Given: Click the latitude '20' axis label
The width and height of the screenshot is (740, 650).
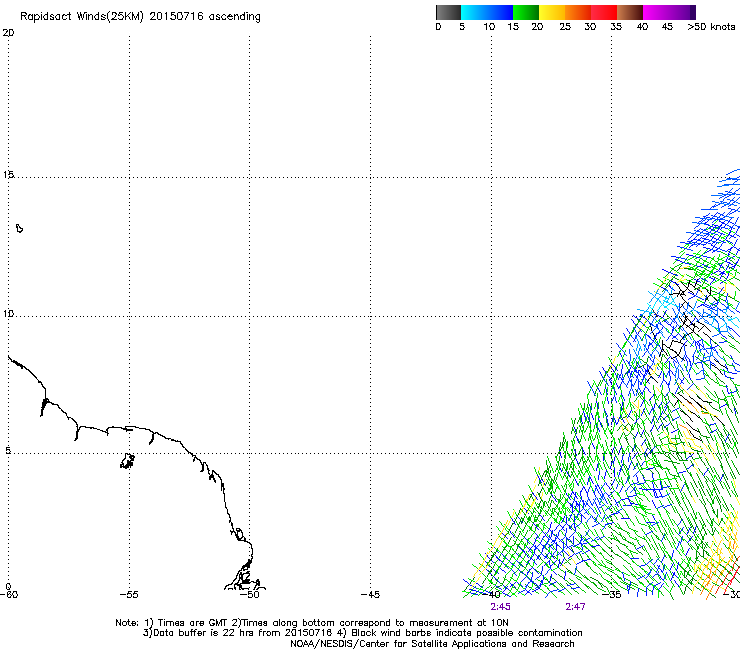Looking at the screenshot, I should pyautogui.click(x=8, y=33).
